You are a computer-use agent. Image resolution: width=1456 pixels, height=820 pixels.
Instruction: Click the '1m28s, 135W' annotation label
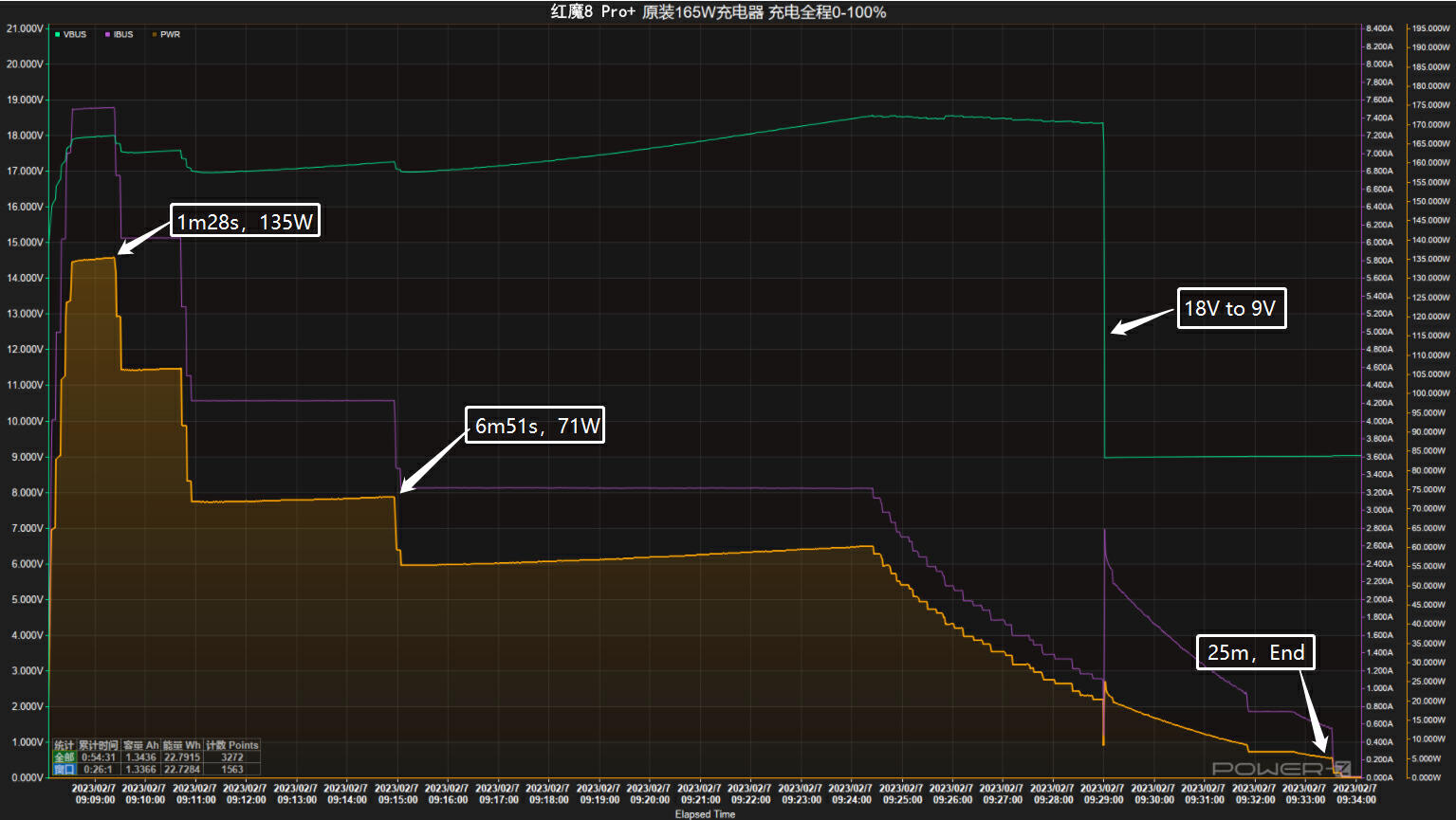(245, 222)
